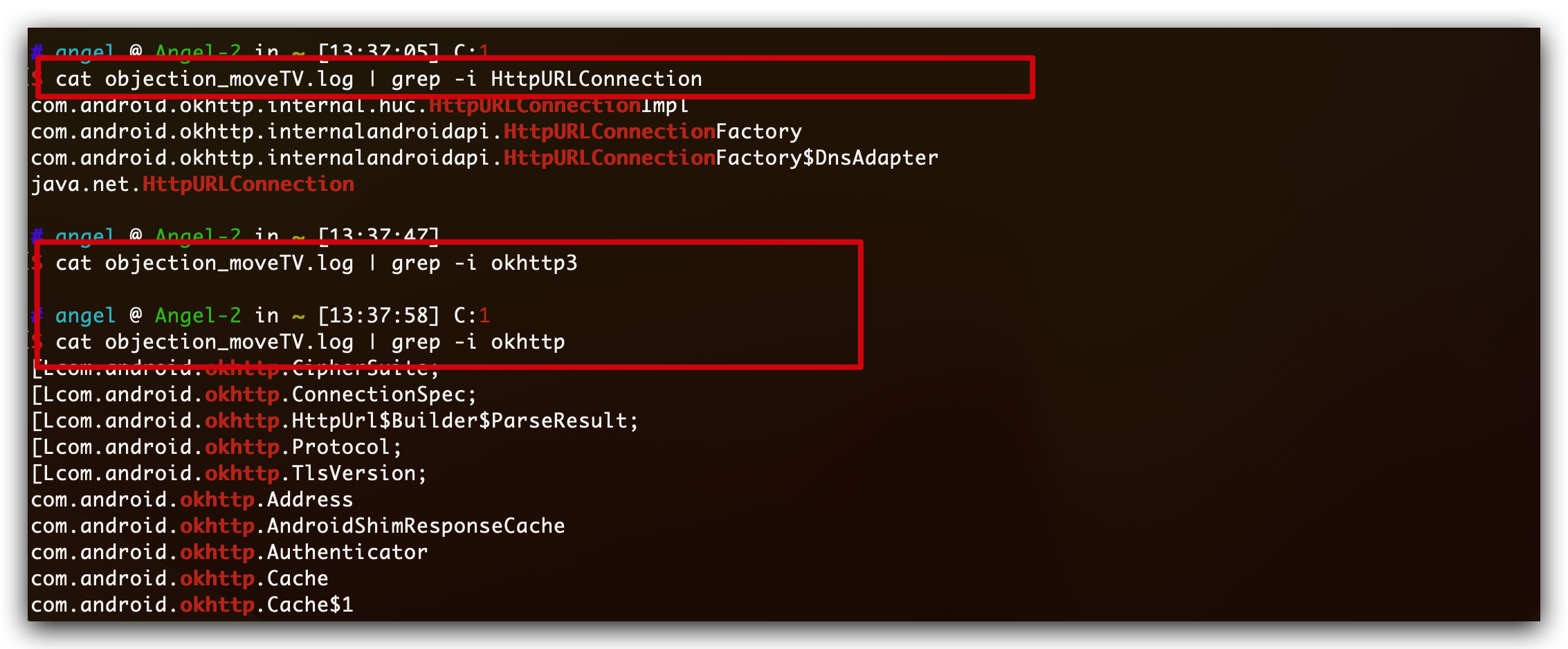This screenshot has height=649, width=1568.
Task: Click the final grep -i okhttp command
Action: click(x=310, y=342)
